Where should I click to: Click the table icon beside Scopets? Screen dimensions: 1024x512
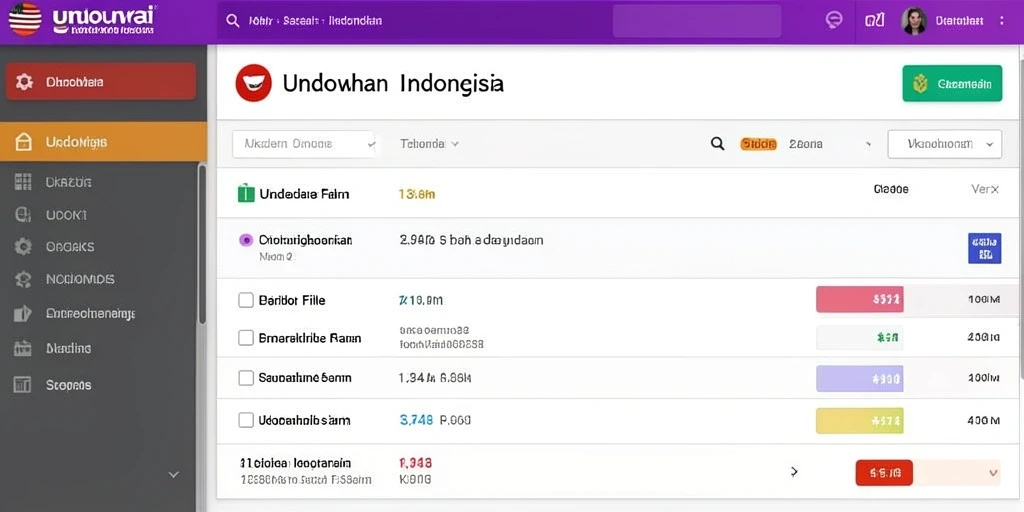click(23, 385)
